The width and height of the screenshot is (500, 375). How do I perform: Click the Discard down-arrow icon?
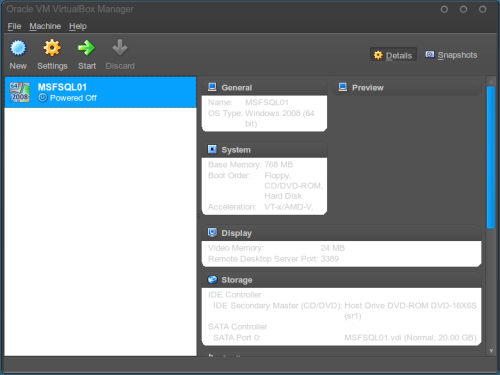(120, 48)
